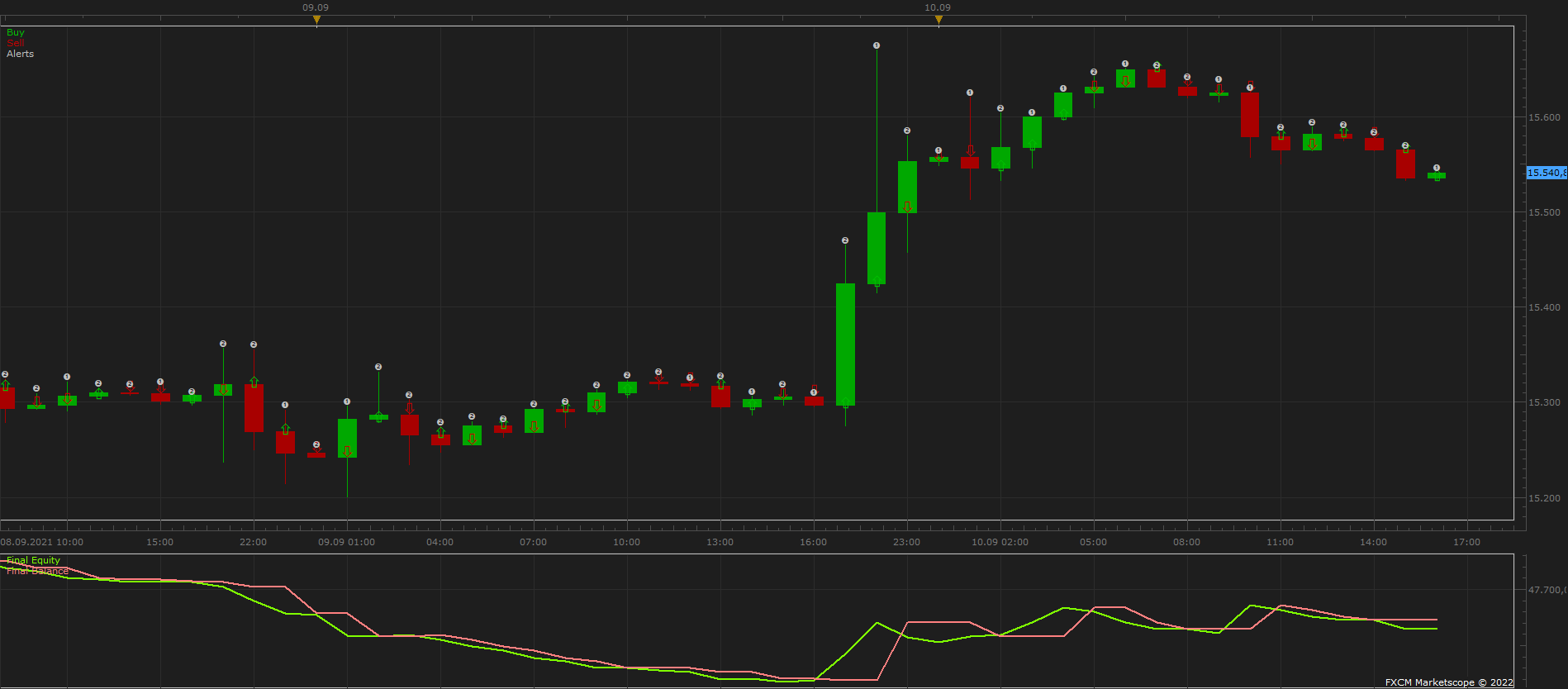Click the 15.600 price axis label
The height and width of the screenshot is (689, 1568).
[1544, 117]
